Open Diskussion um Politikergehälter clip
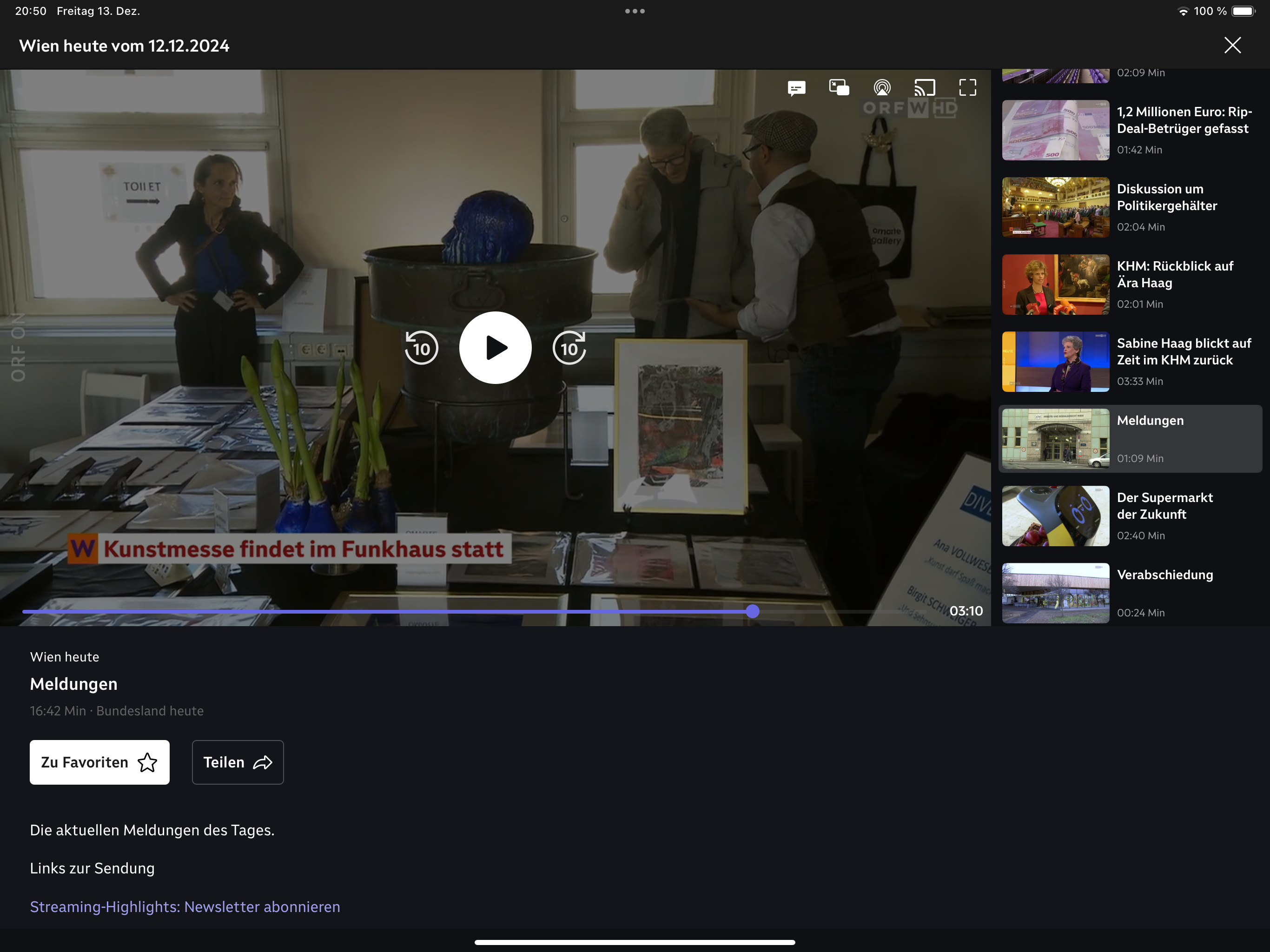Viewport: 1270px width, 952px height. coord(1129,207)
